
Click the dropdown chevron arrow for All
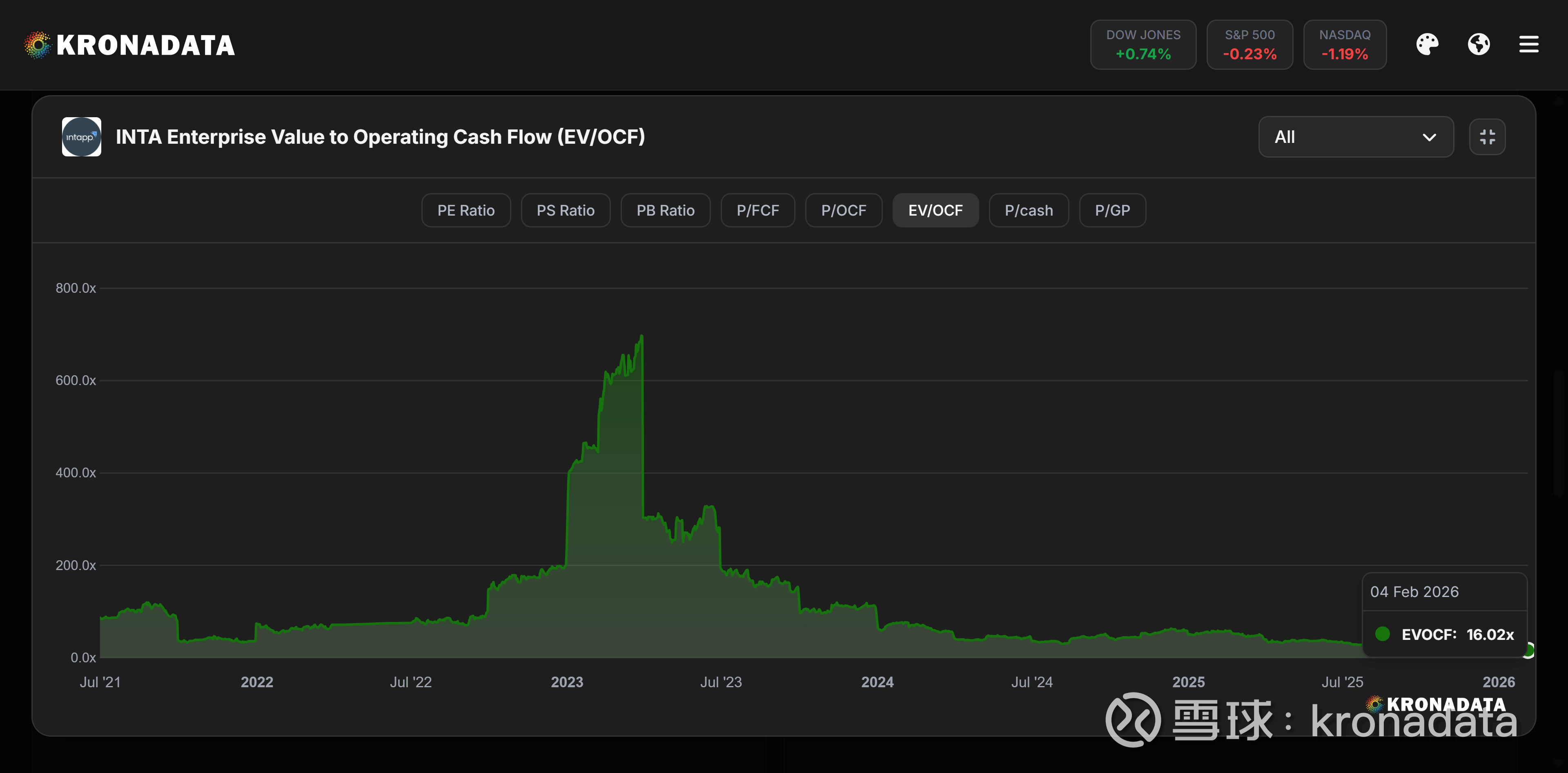coord(1429,138)
